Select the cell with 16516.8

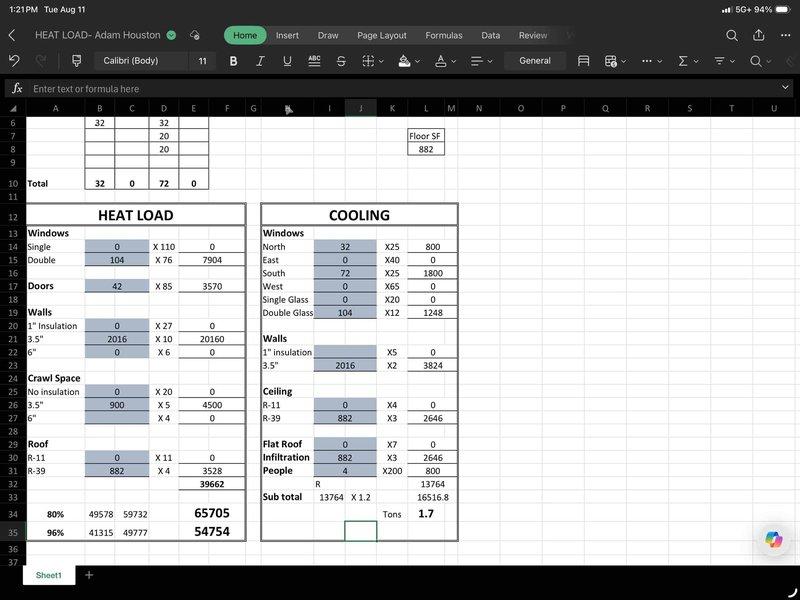[433, 497]
